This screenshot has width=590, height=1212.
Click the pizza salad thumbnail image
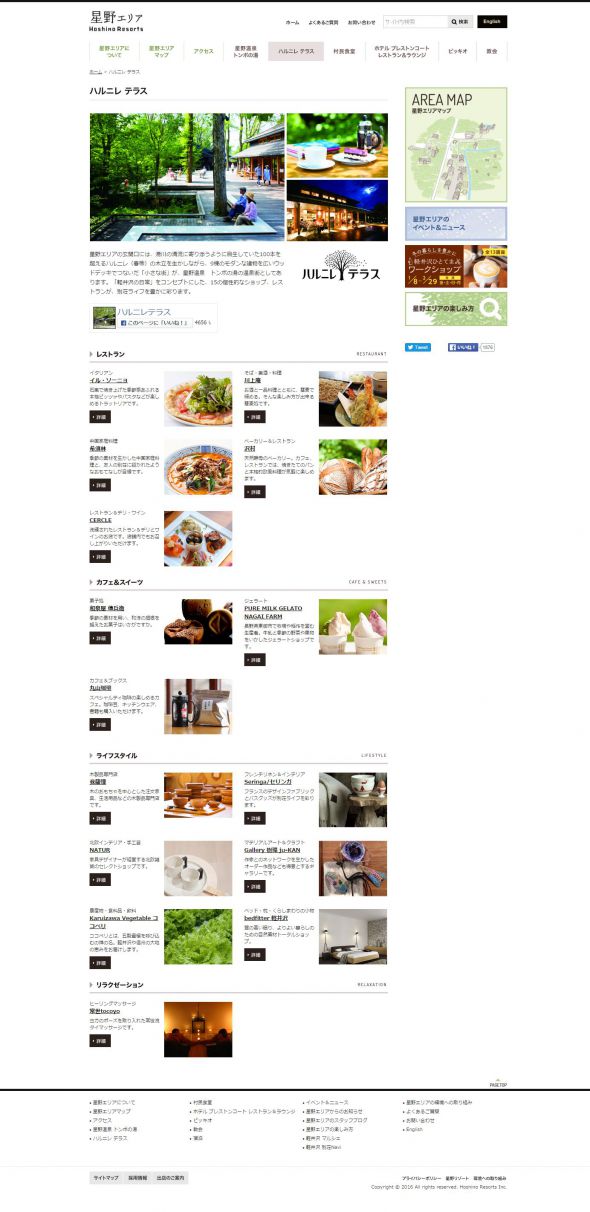(198, 399)
